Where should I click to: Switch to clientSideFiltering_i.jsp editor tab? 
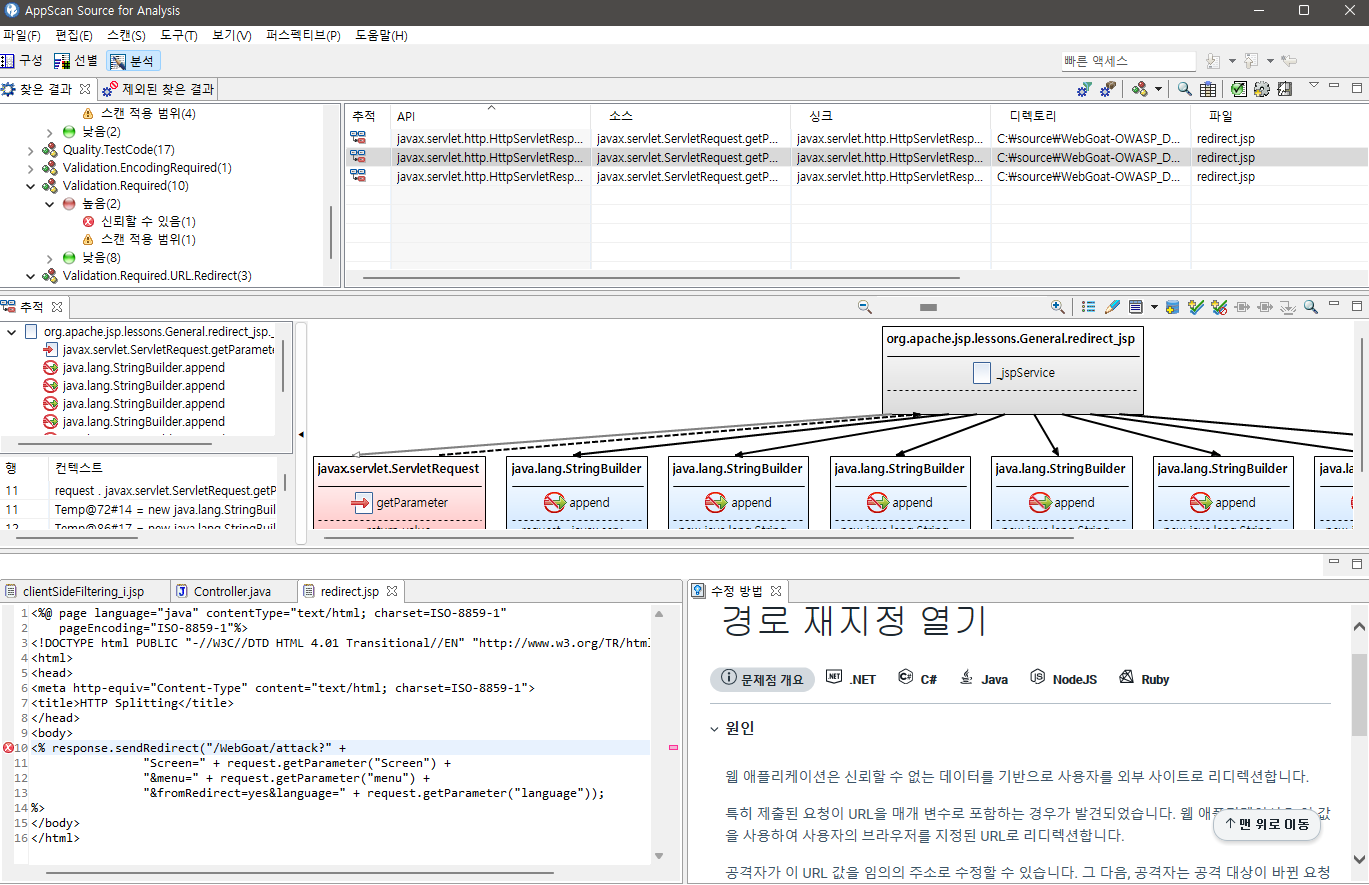coord(83,591)
